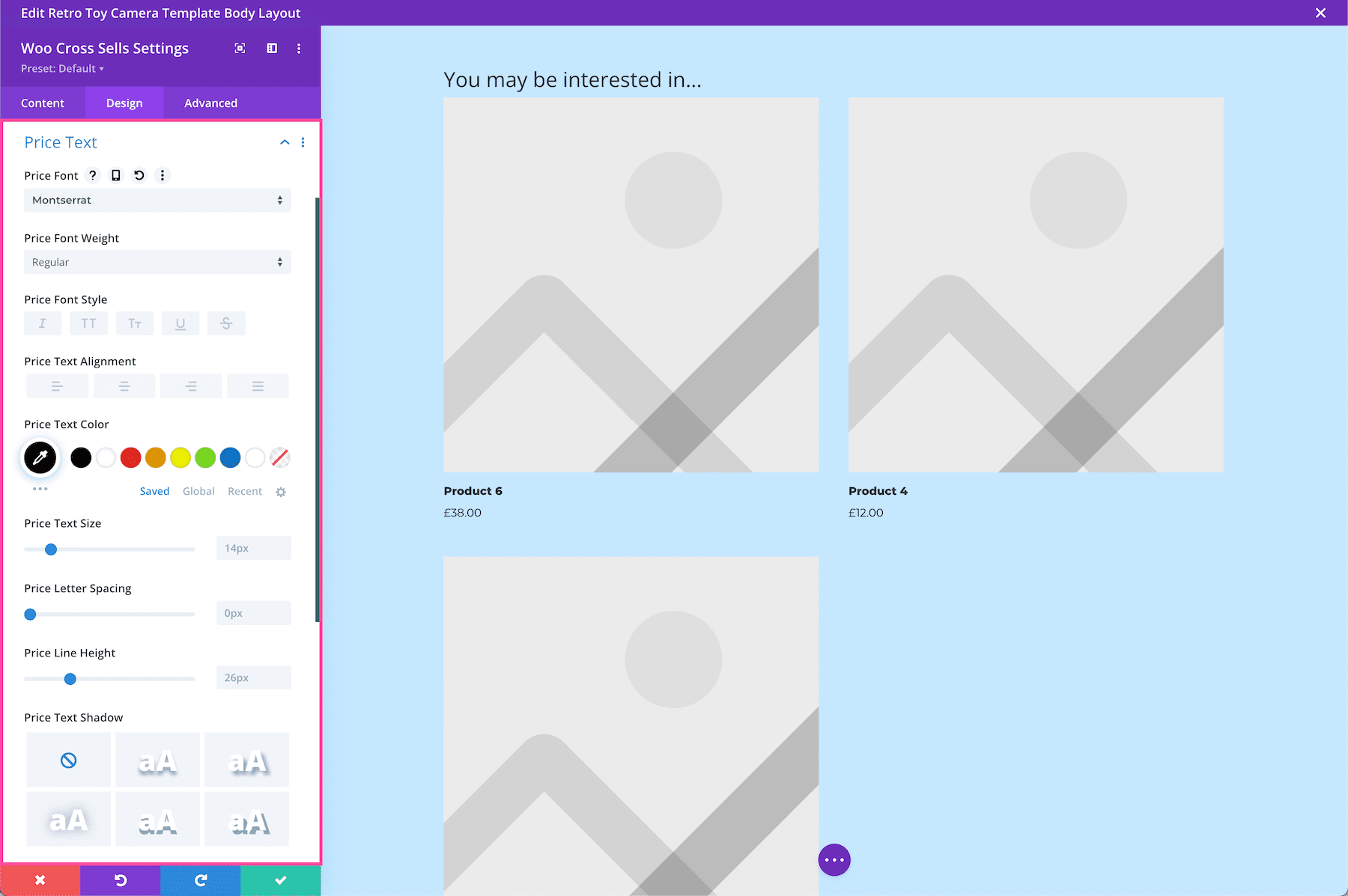This screenshot has height=896, width=1348.
Task: Redo the last change
Action: click(x=200, y=880)
